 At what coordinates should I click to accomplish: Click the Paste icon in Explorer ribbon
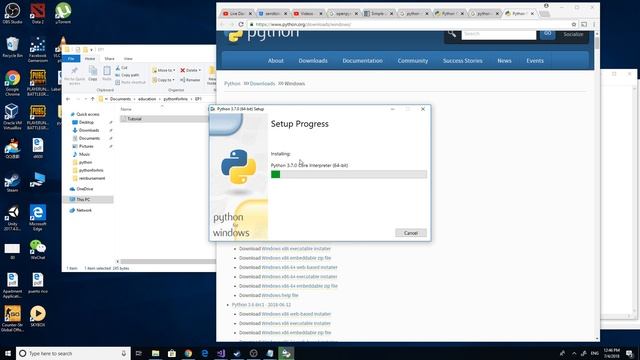point(107,73)
